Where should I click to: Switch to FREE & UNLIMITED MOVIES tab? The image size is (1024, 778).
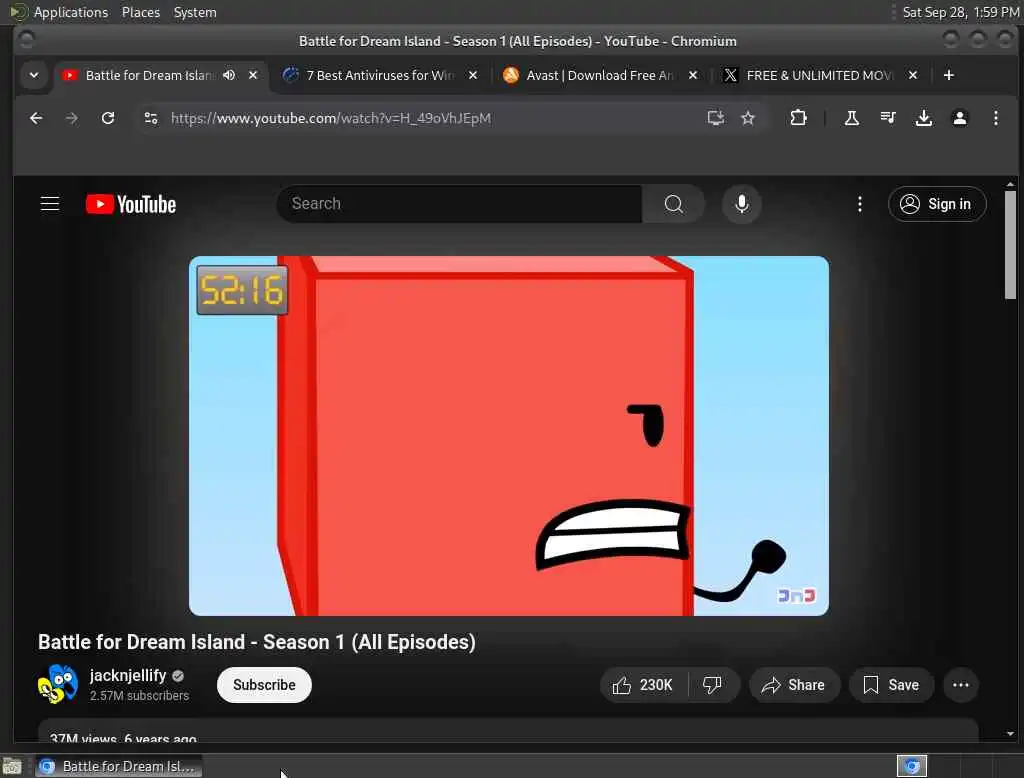[x=819, y=75]
